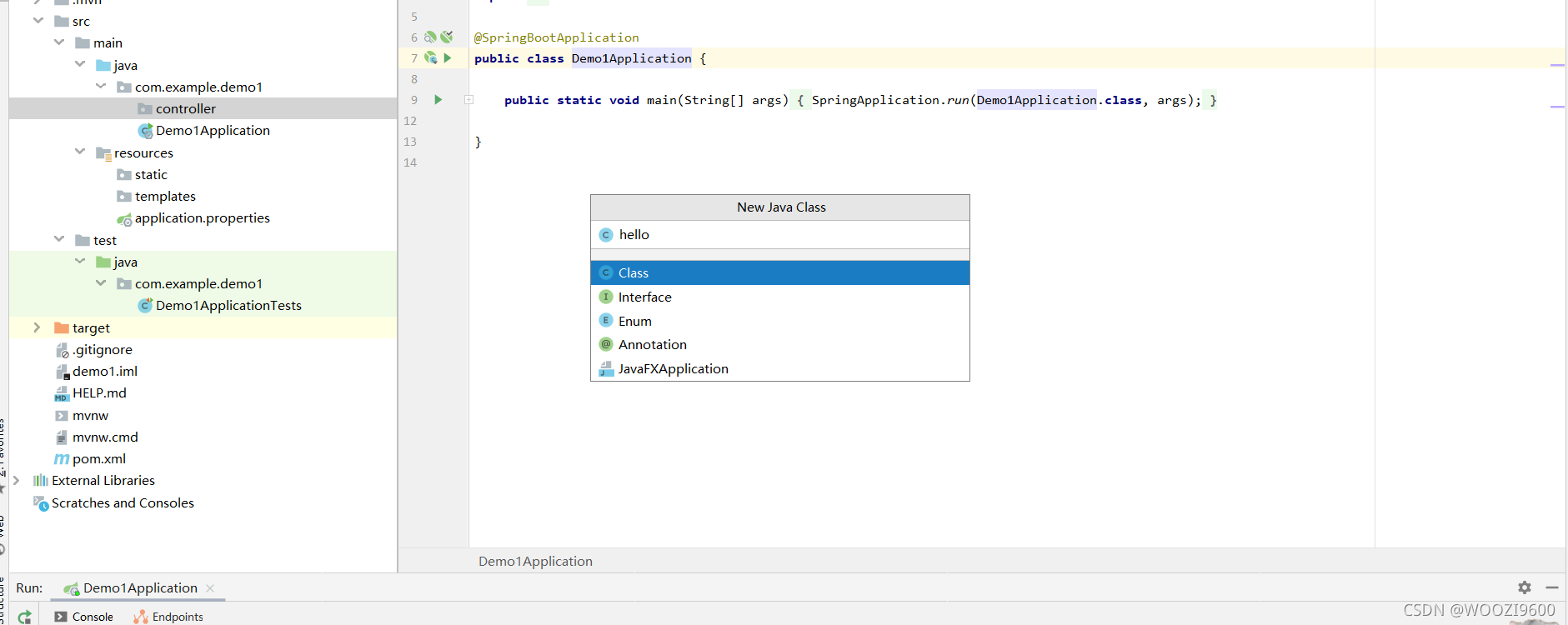Select the templates folder
This screenshot has width=1568, height=625.
tap(165, 196)
